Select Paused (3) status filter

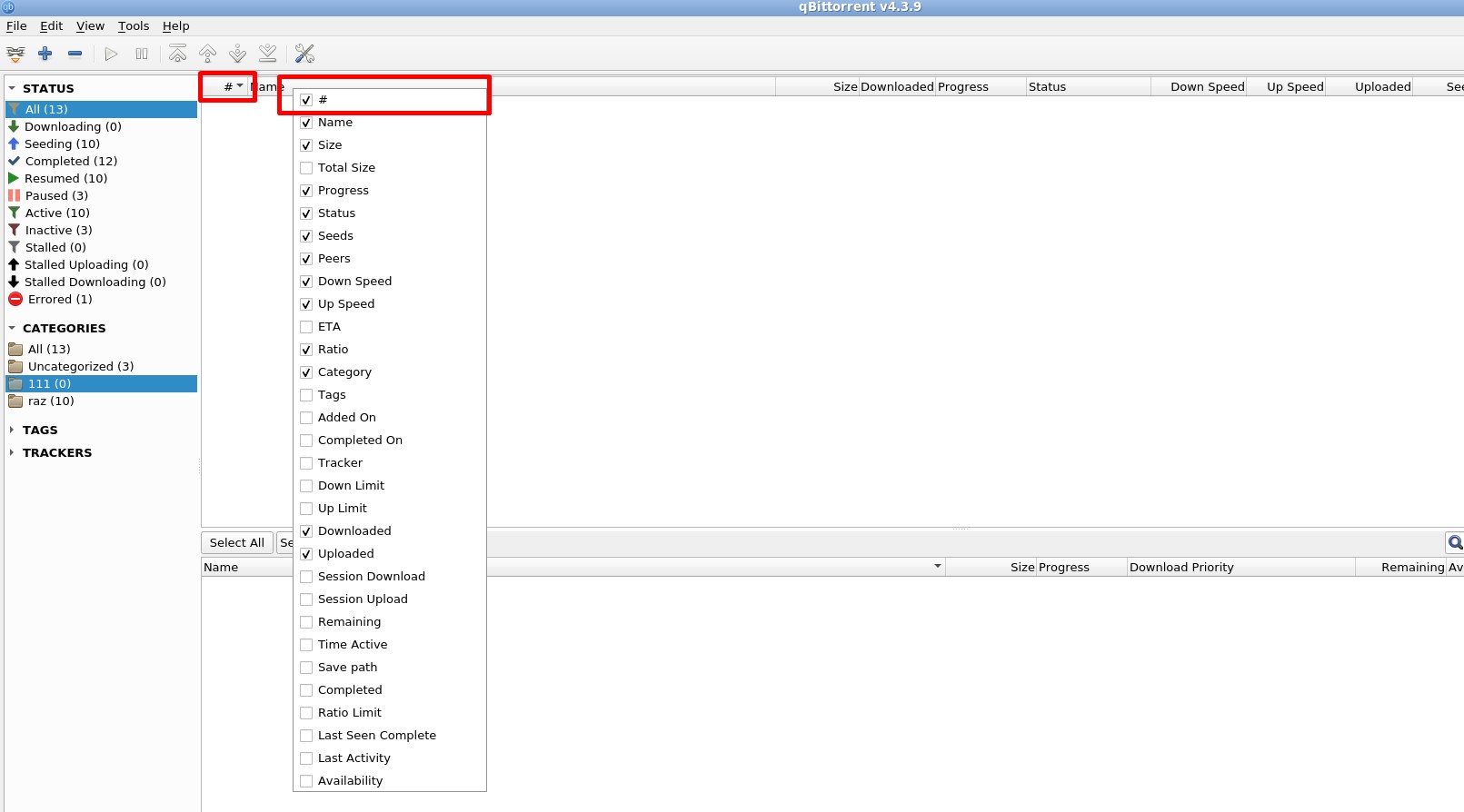tap(56, 195)
